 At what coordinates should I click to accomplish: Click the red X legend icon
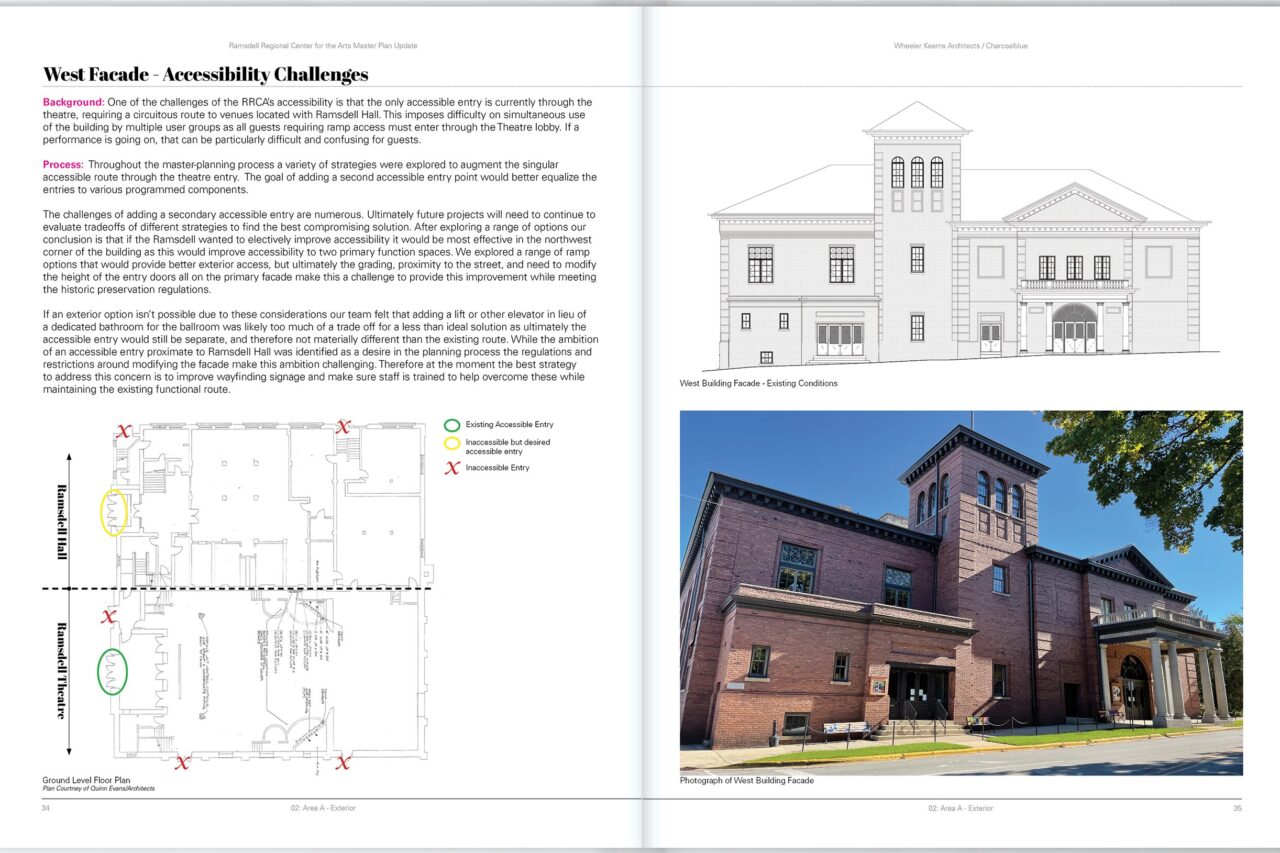tap(452, 467)
